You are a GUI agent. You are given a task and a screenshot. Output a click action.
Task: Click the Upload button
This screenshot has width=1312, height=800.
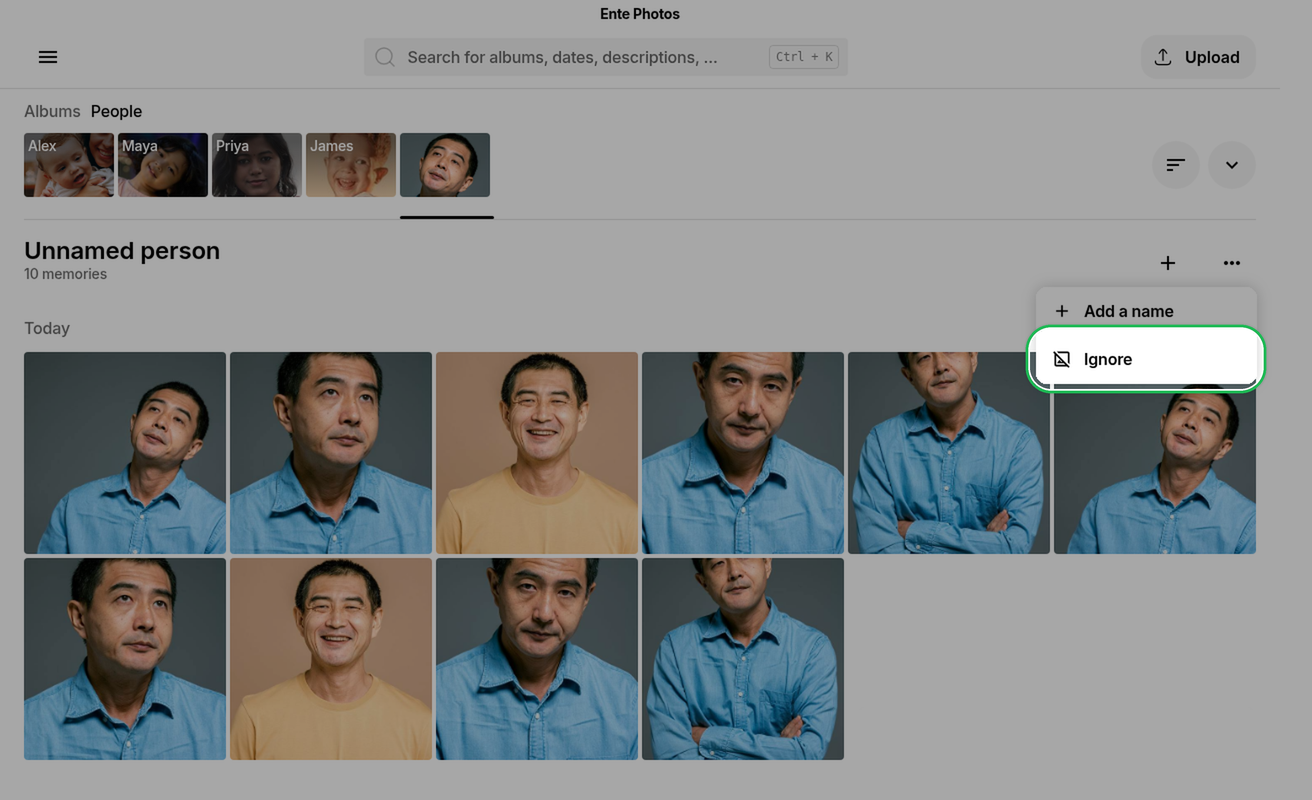[1198, 57]
